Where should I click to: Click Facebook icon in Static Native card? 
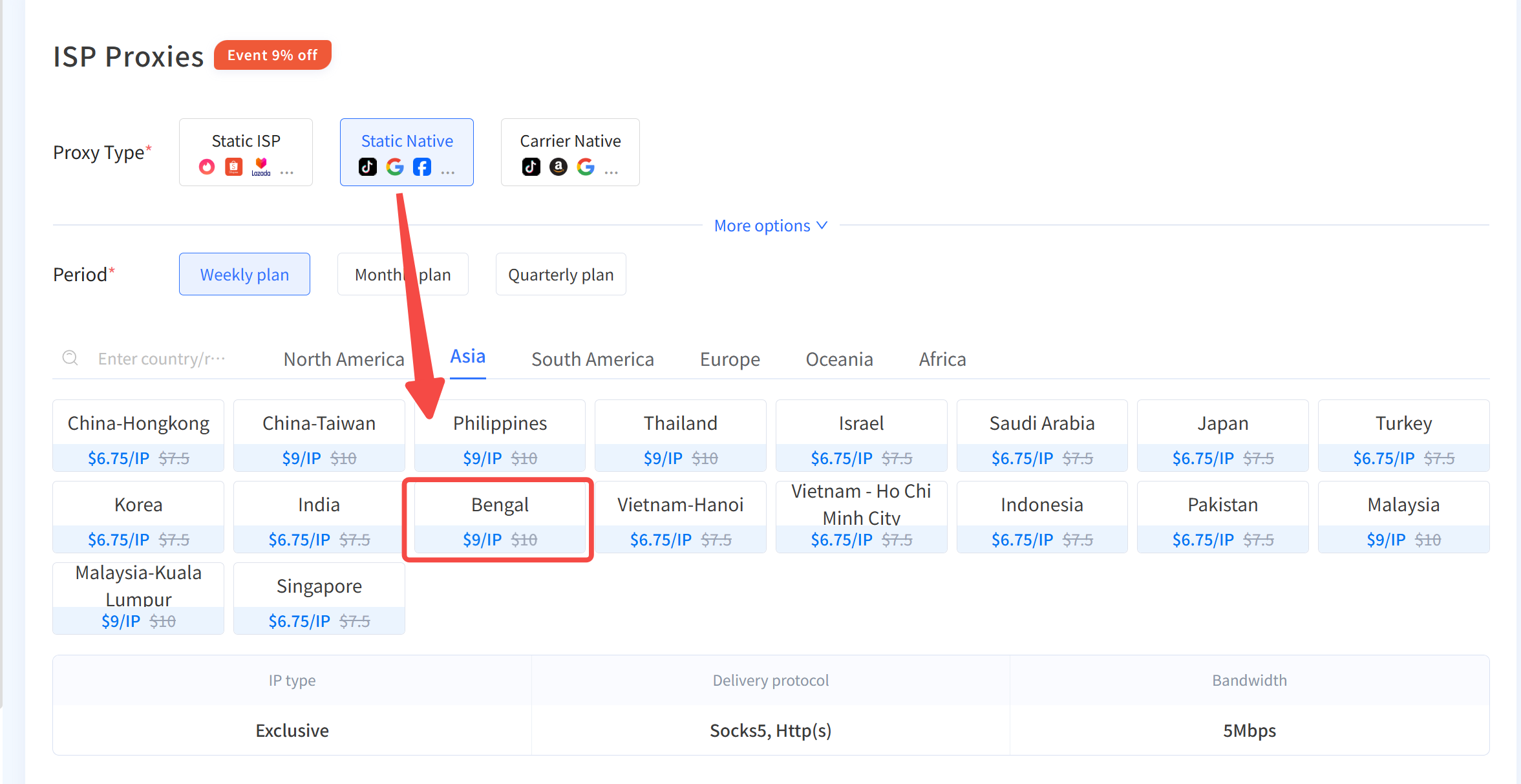click(x=422, y=167)
